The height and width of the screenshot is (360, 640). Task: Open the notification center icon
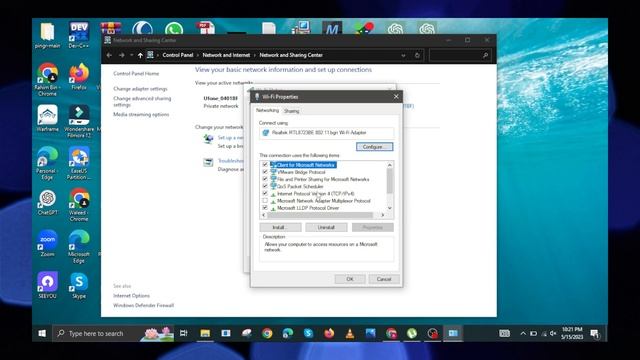pos(595,333)
